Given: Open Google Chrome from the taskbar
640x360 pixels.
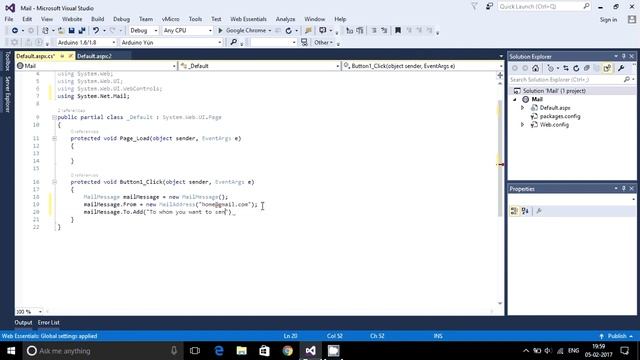Looking at the screenshot, I should coord(288,351).
